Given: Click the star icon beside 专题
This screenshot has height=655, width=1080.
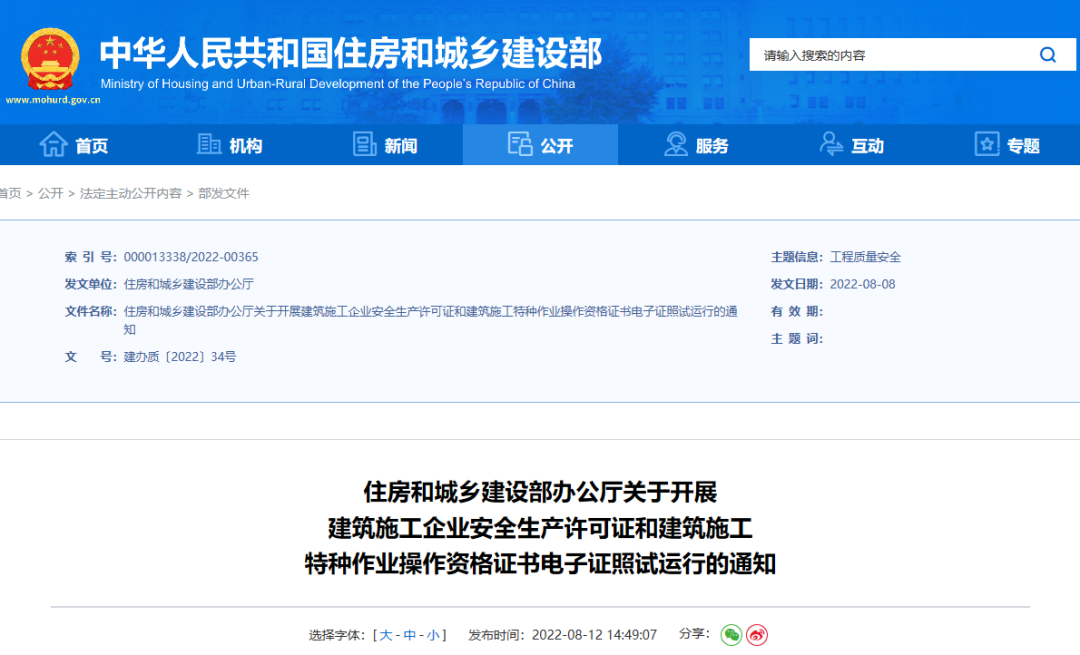Looking at the screenshot, I should (985, 144).
